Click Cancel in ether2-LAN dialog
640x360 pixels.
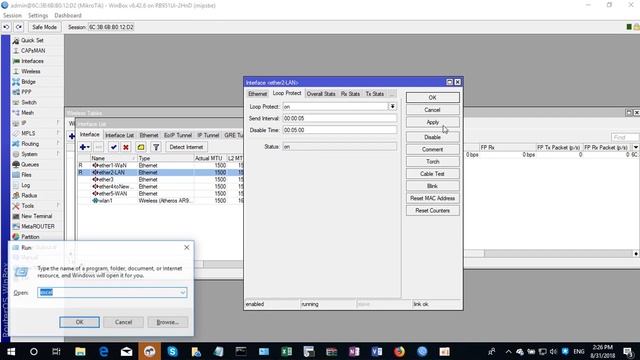tap(433, 110)
